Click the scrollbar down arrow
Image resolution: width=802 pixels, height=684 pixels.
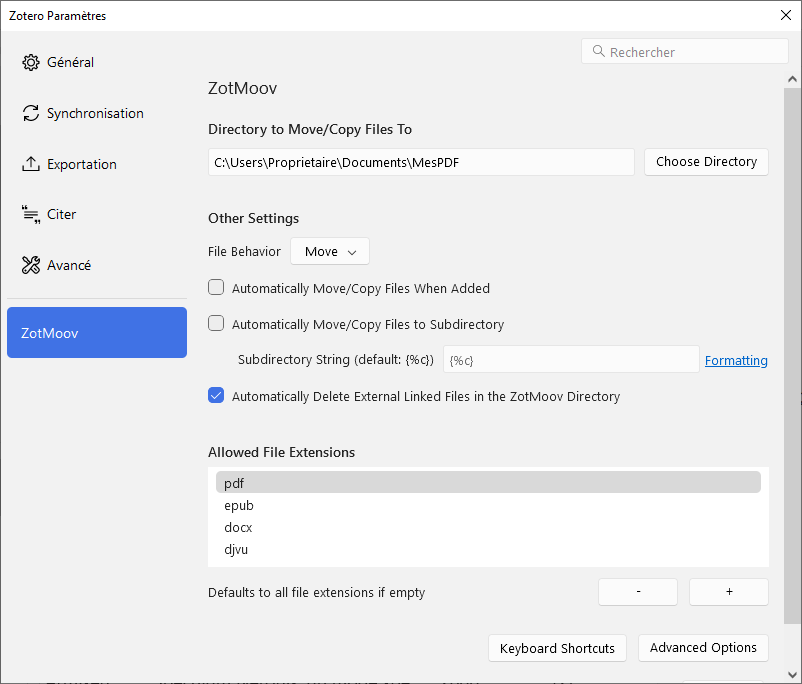[x=792, y=675]
